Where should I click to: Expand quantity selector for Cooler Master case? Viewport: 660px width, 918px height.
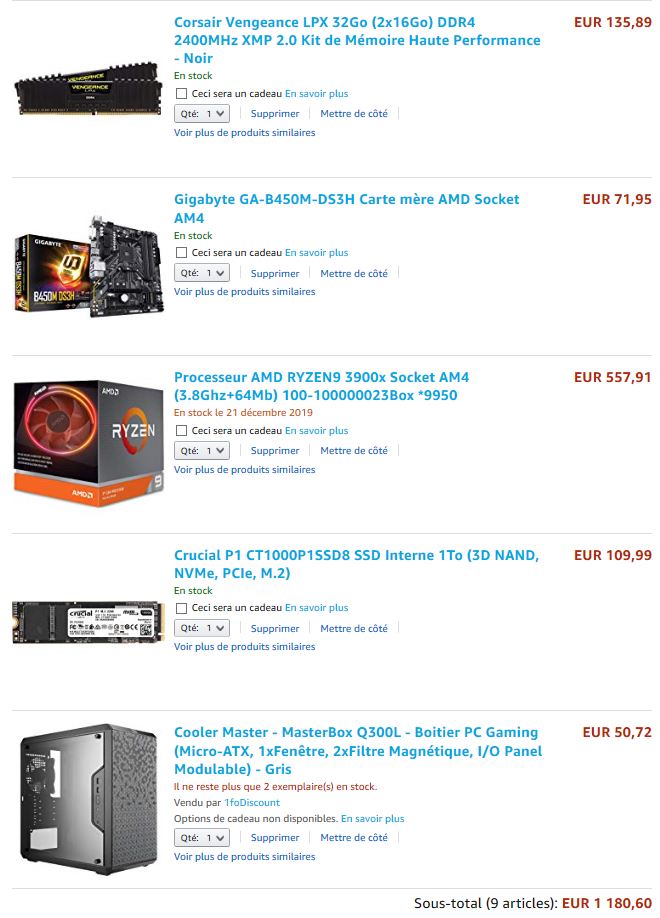click(x=201, y=838)
